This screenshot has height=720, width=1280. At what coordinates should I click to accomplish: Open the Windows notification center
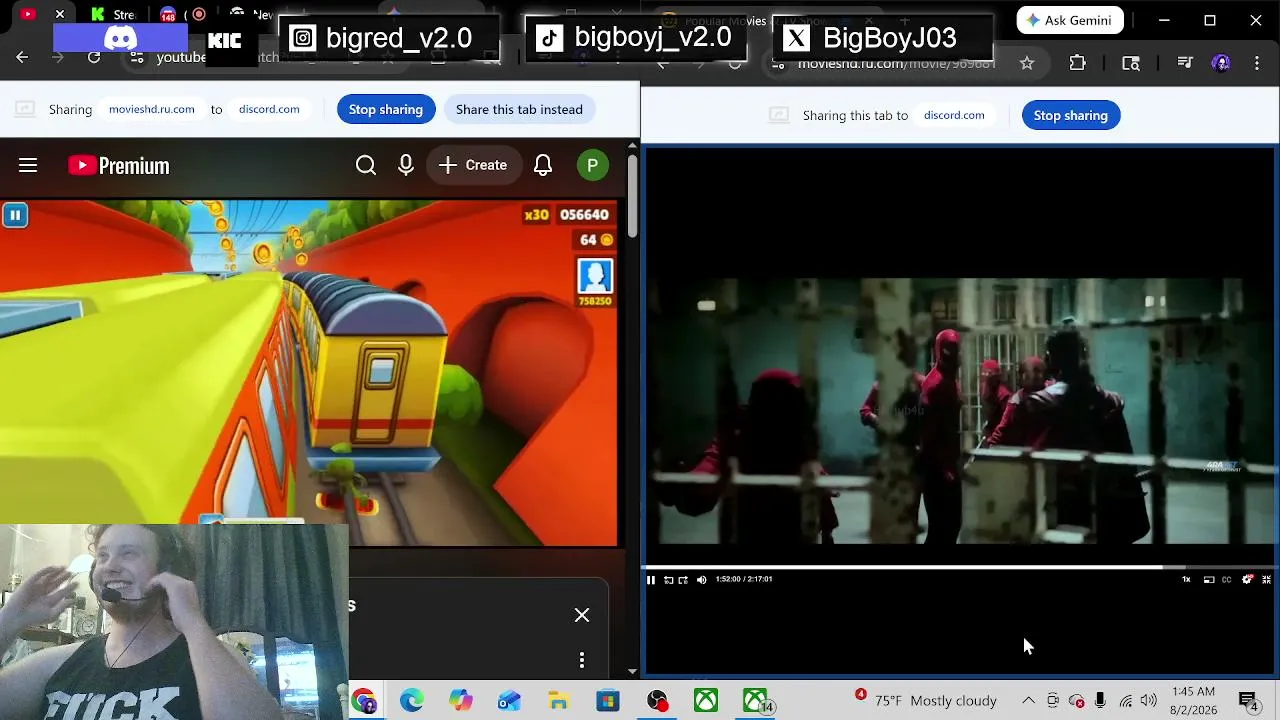1249,702
